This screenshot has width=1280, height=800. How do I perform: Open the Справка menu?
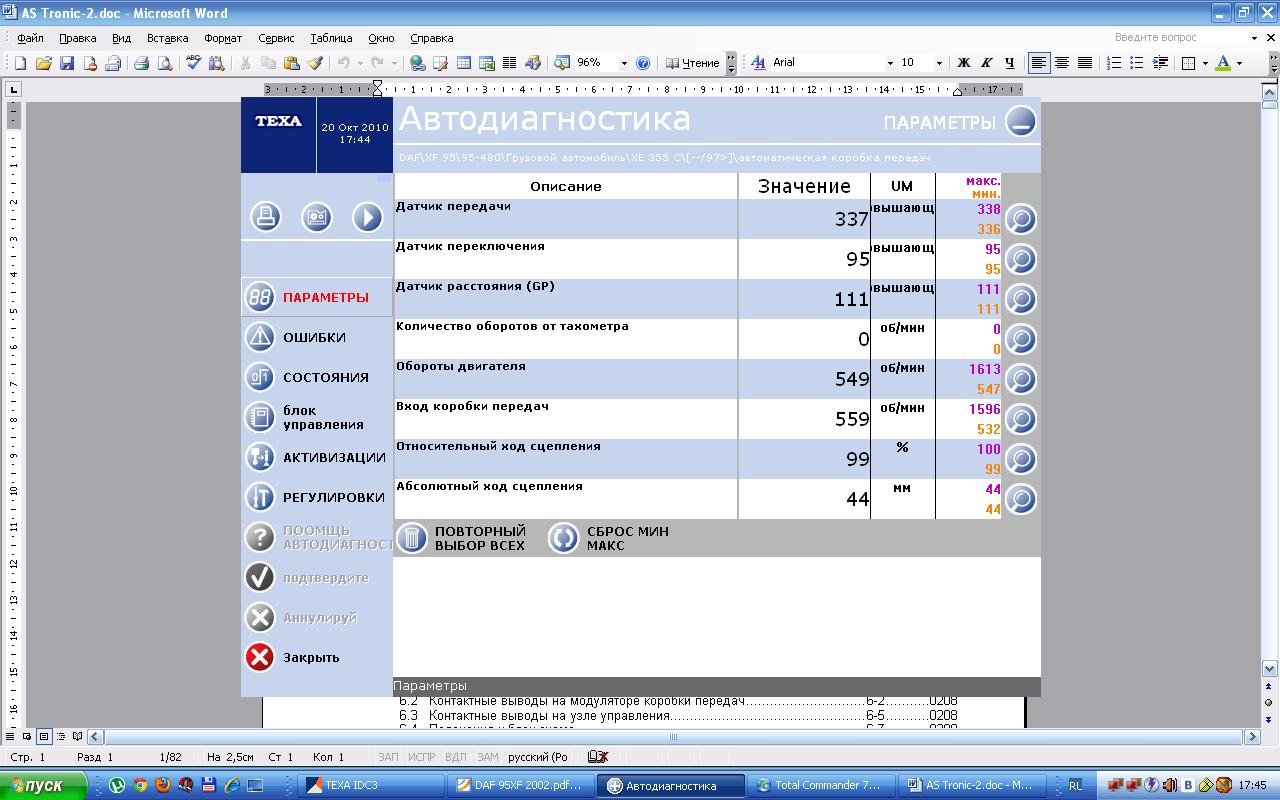432,38
